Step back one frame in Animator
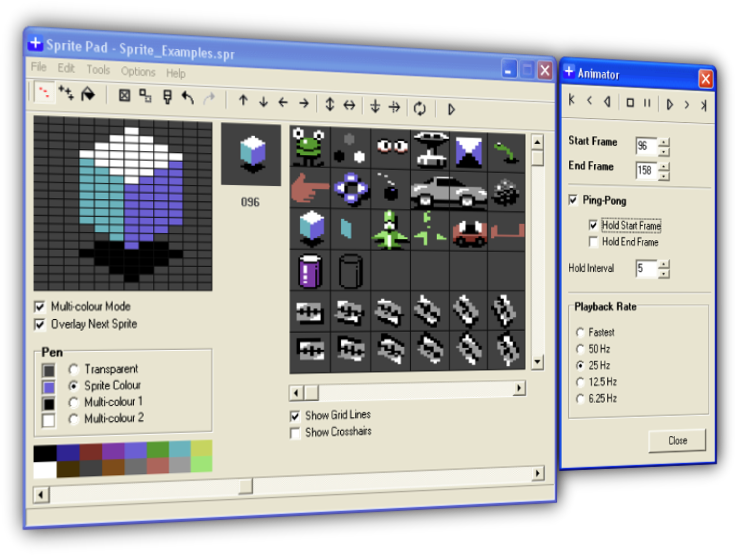Screen dimensions: 735x555 [x=590, y=100]
